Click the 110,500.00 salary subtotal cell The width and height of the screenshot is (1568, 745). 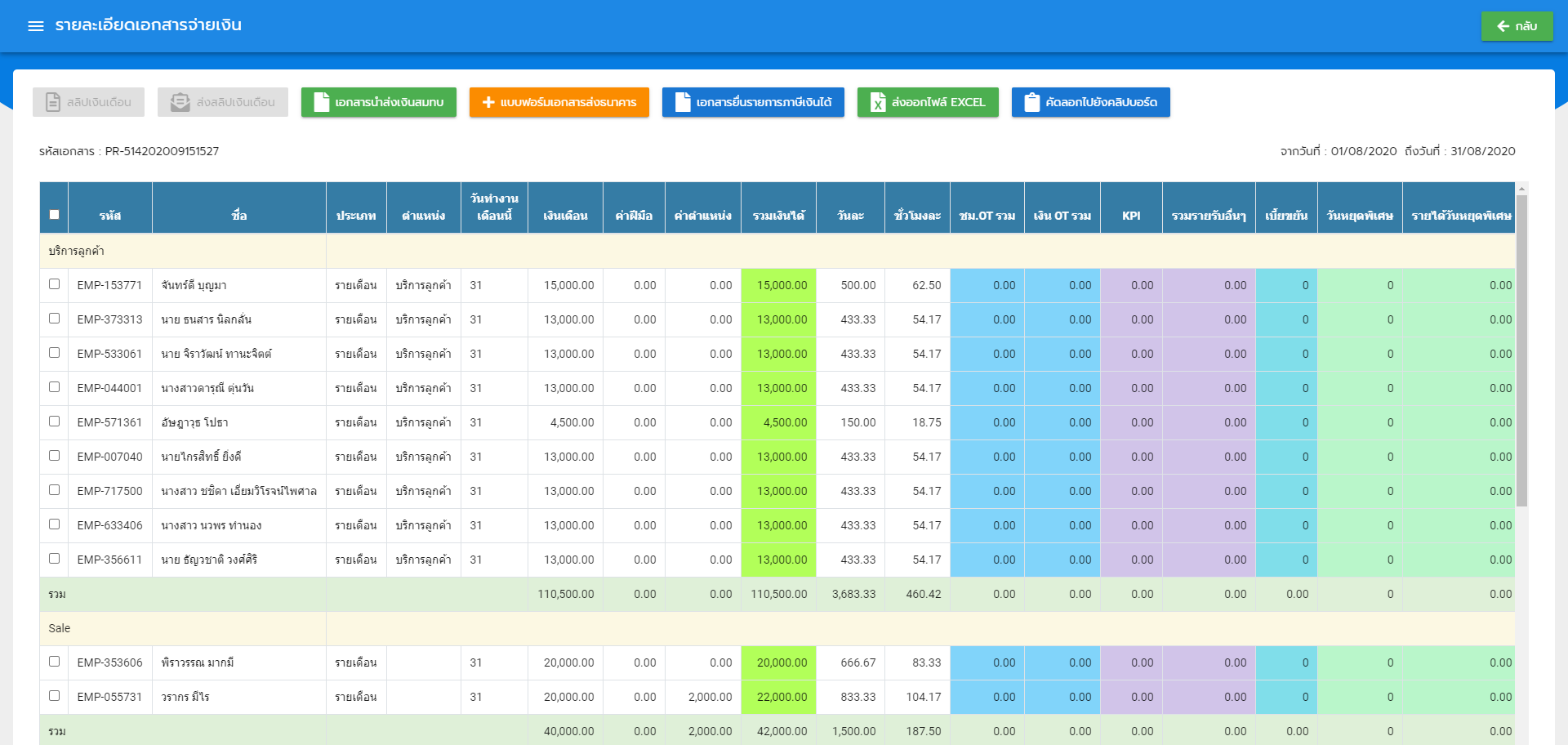(565, 594)
